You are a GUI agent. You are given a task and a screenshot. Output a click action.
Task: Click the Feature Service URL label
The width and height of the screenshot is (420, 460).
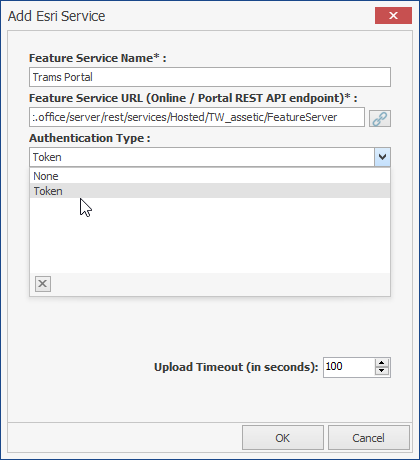point(193,98)
